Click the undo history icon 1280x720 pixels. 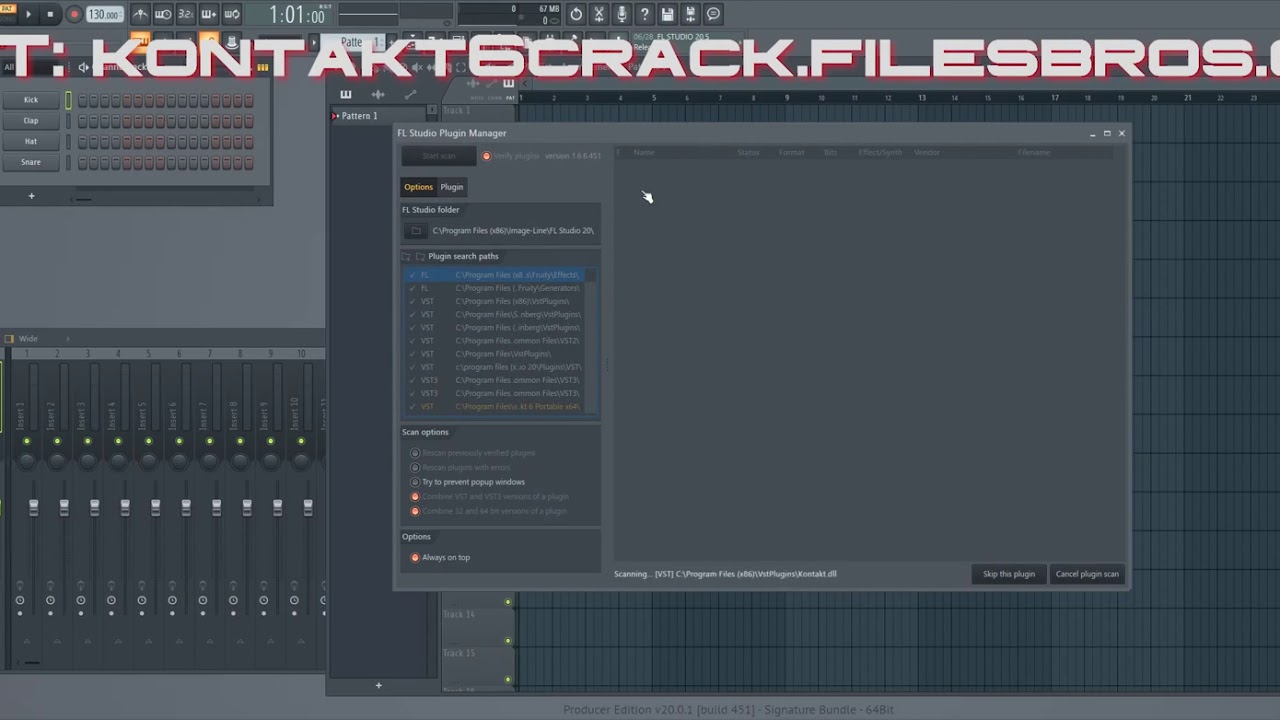coord(576,14)
